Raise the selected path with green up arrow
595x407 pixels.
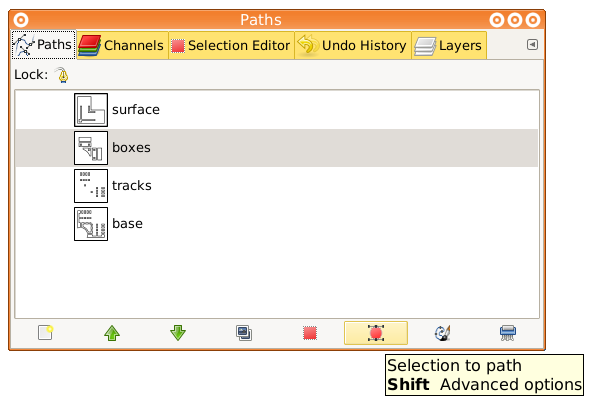112,333
